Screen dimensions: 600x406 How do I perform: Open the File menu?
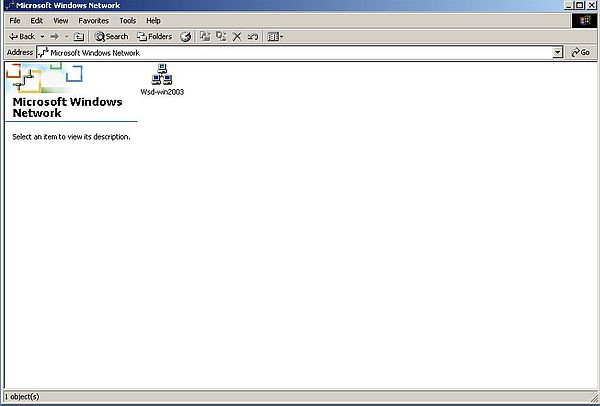(15, 21)
